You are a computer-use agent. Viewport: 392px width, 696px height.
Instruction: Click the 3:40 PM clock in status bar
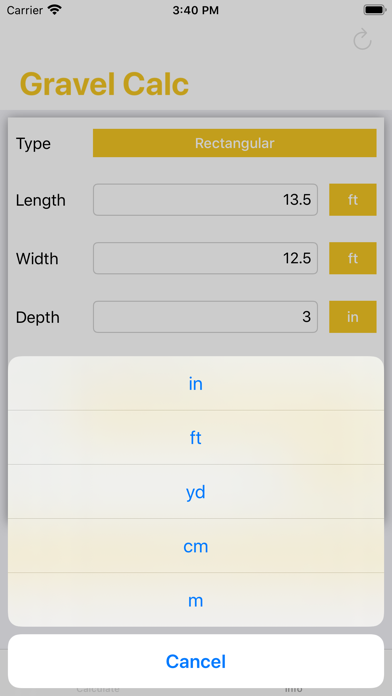pyautogui.click(x=196, y=10)
